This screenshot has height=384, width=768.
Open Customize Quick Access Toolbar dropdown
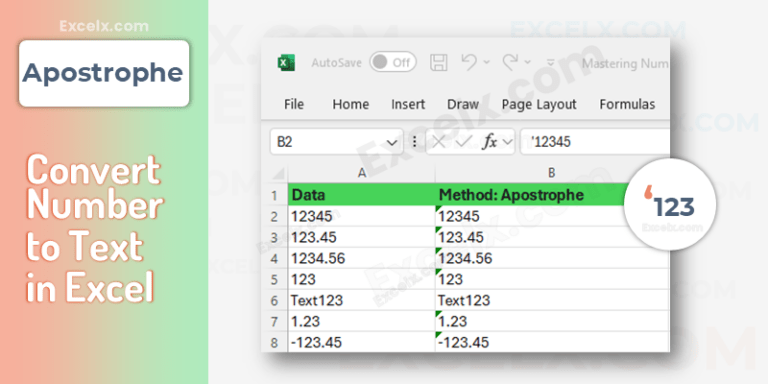click(x=551, y=63)
